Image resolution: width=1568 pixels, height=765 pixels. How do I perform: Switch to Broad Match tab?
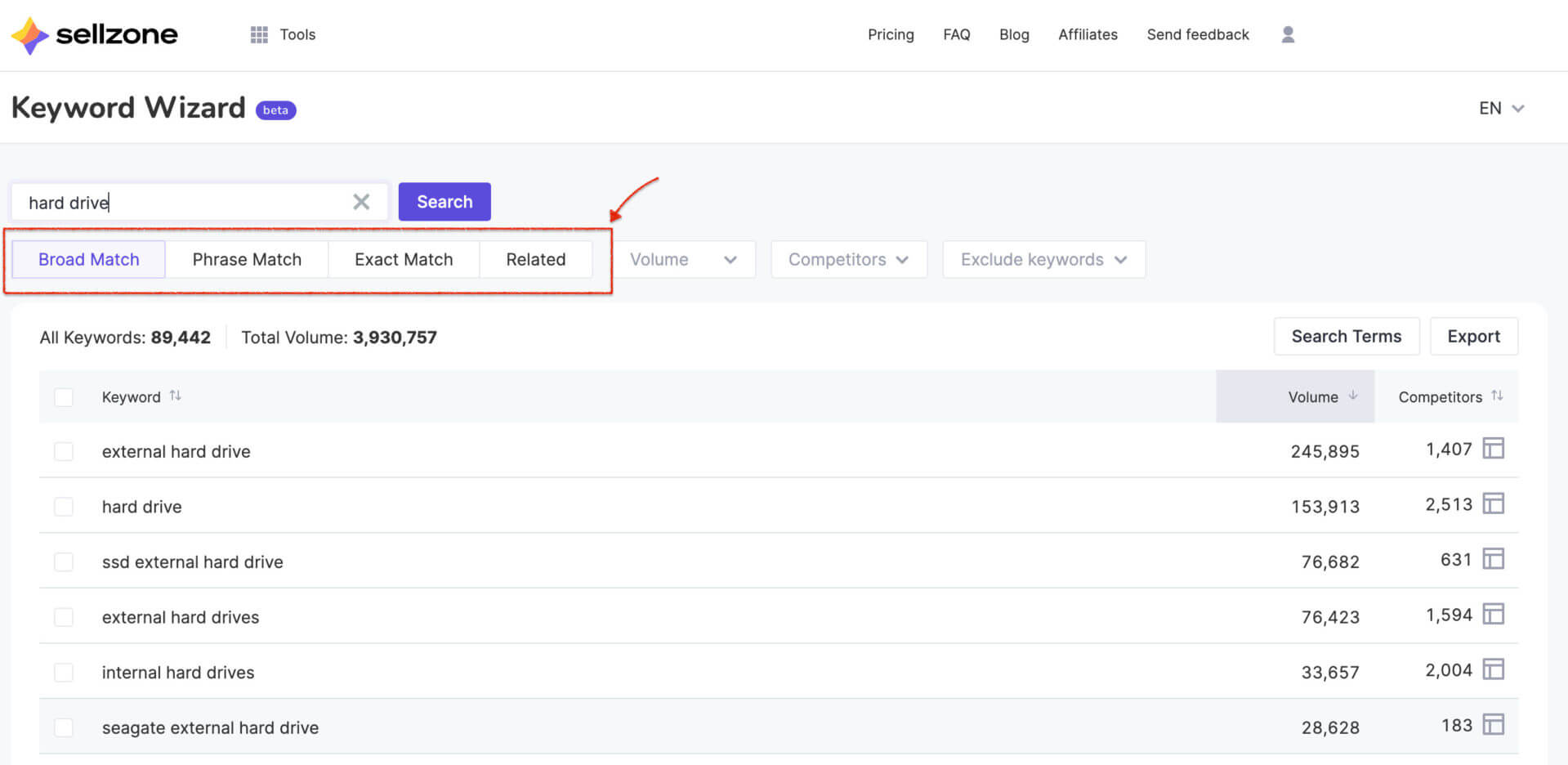pyautogui.click(x=89, y=259)
